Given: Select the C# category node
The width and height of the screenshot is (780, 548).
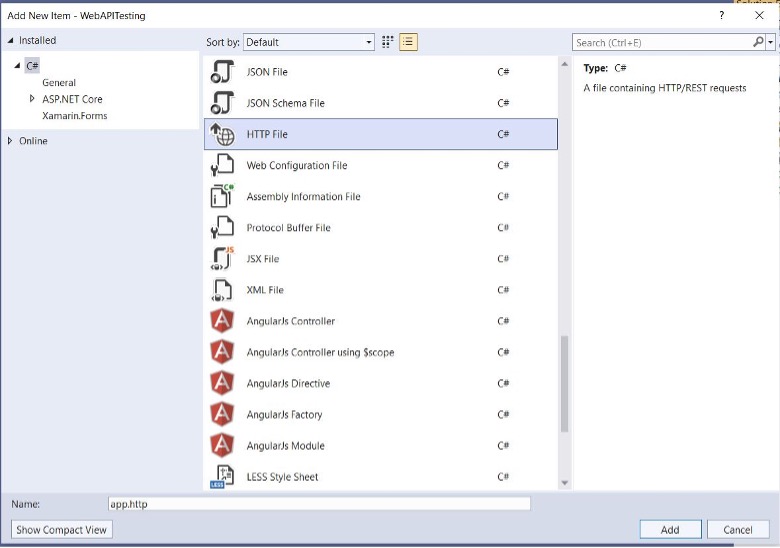Looking at the screenshot, I should [32, 66].
